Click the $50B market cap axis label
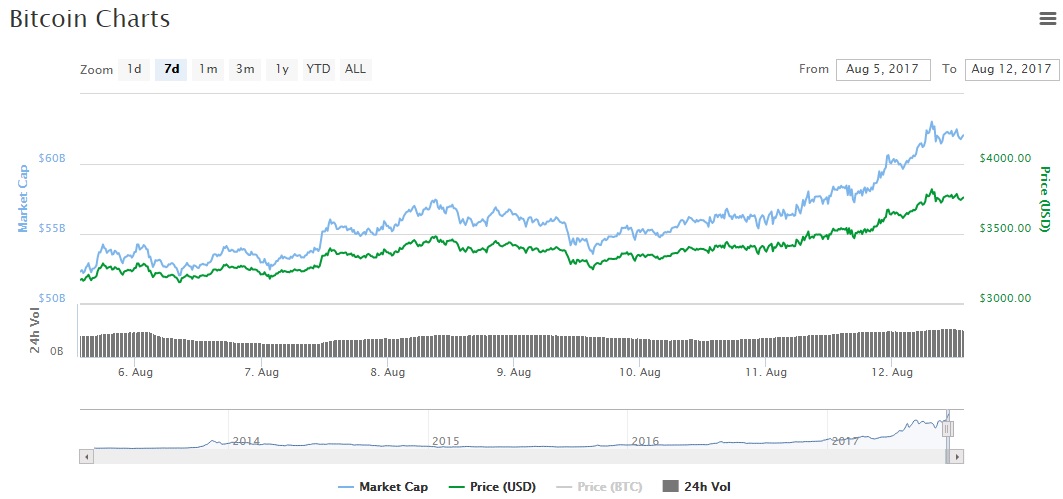The width and height of the screenshot is (1063, 499). (52, 298)
